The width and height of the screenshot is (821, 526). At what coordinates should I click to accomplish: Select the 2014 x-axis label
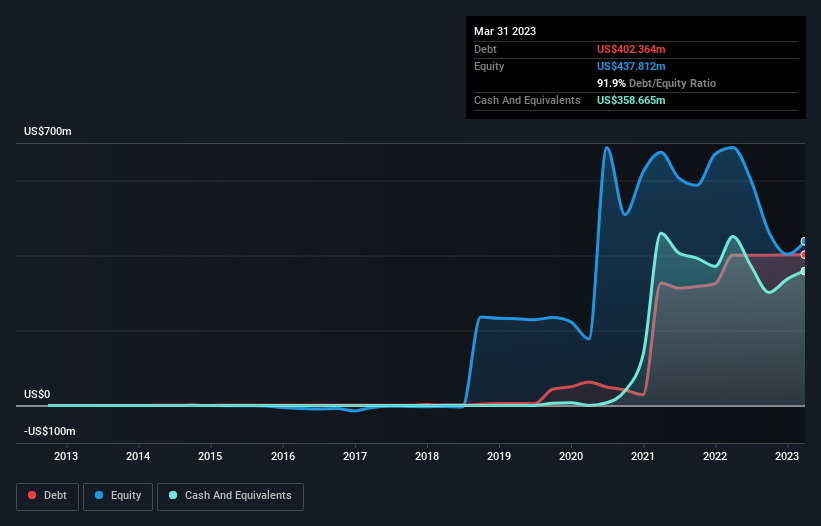tap(138, 456)
